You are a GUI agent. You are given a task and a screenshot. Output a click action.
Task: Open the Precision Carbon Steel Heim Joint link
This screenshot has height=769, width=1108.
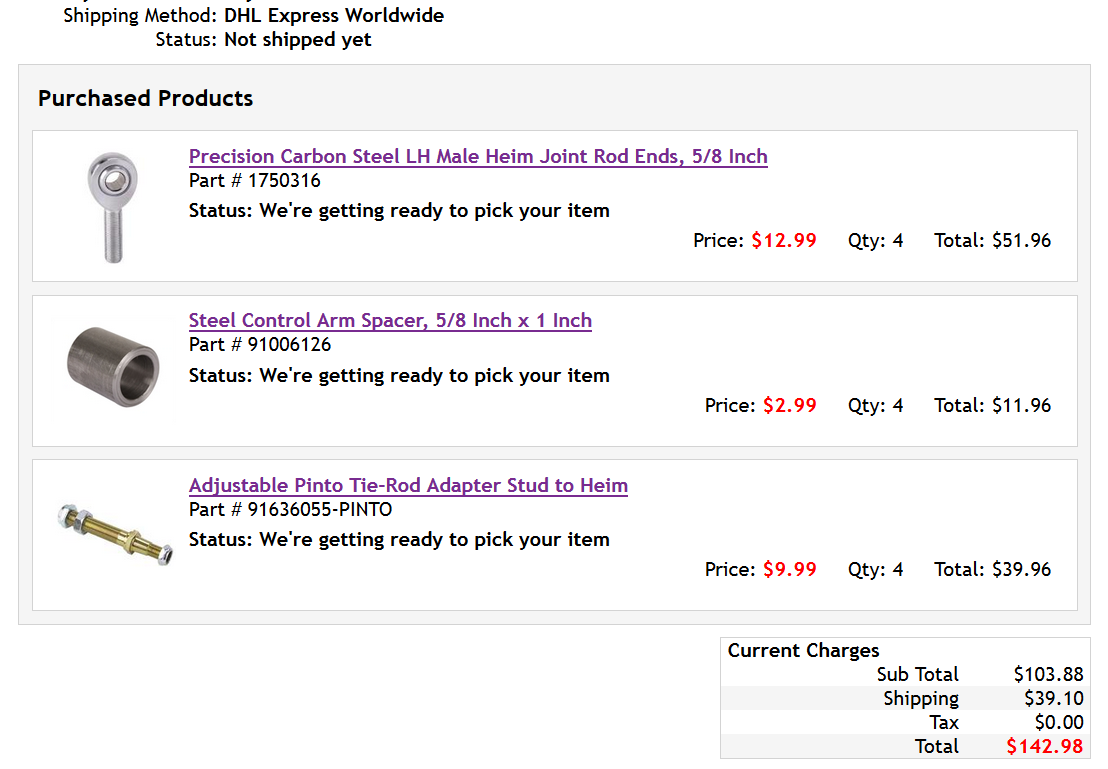coord(478,156)
